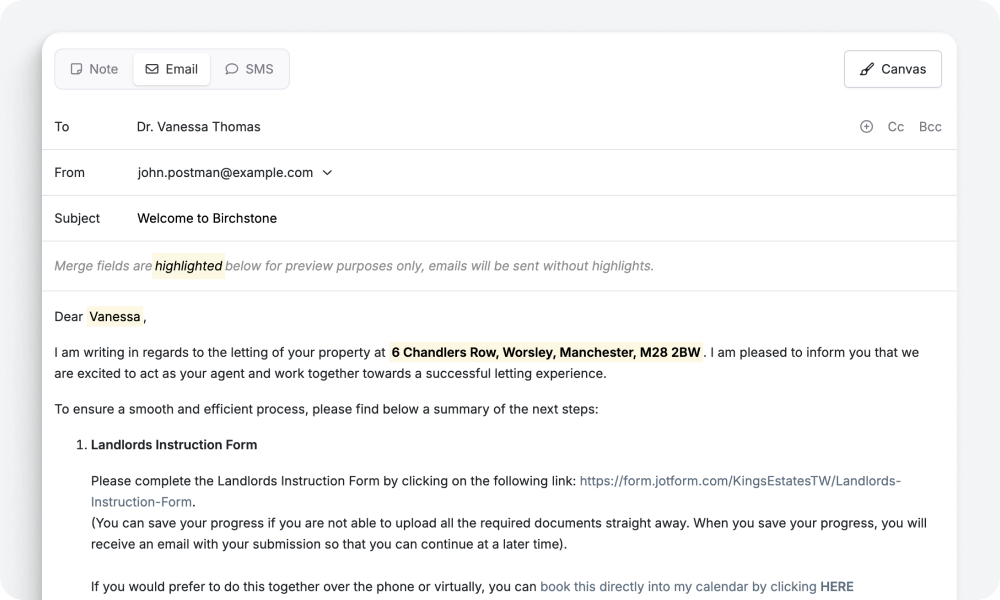Click the Subject field reading Welcome to Birchstone
The height and width of the screenshot is (600, 1000).
pyautogui.click(x=206, y=218)
